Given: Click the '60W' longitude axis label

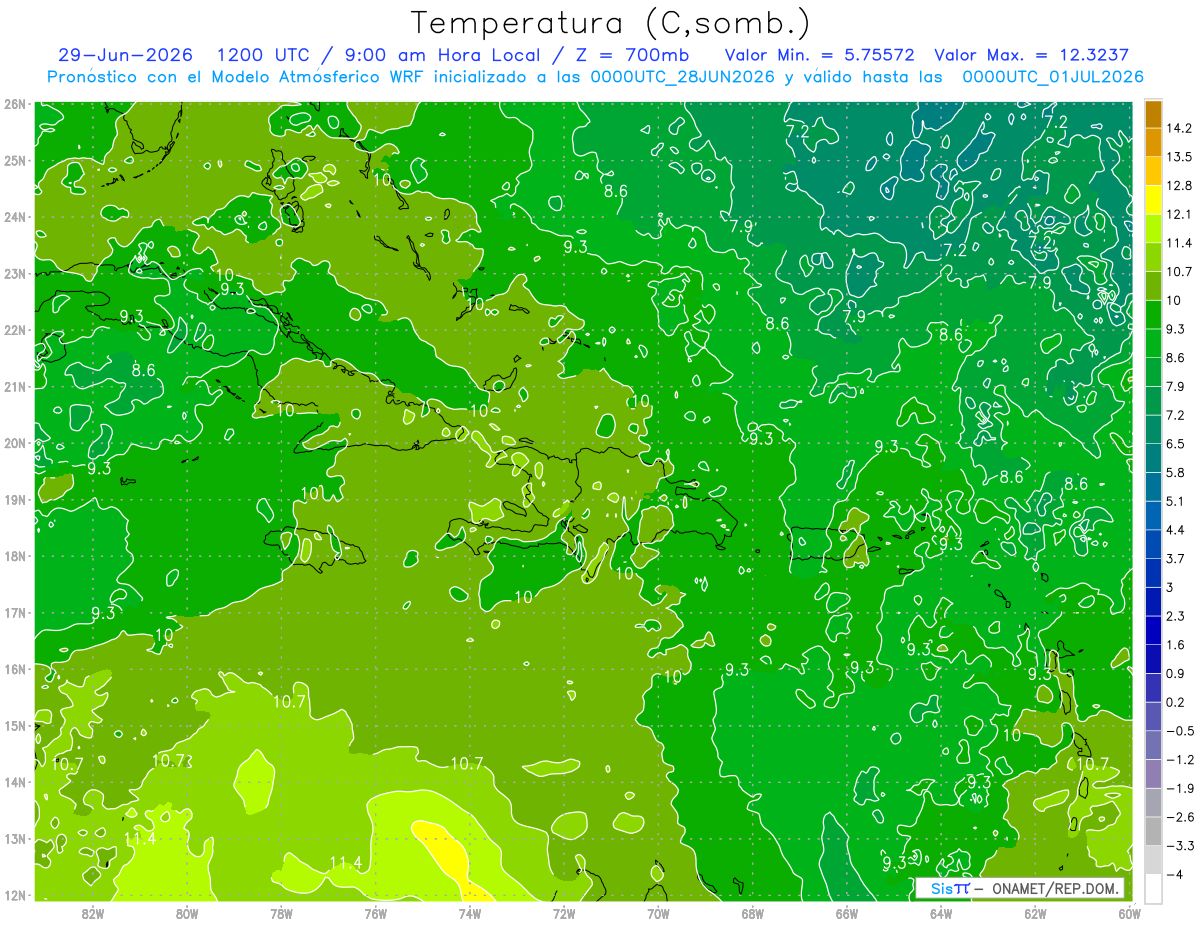Looking at the screenshot, I should (1129, 913).
